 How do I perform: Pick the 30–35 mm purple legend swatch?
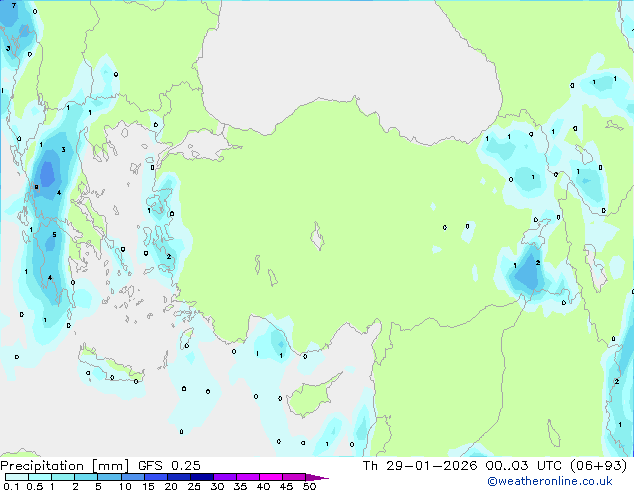point(224,477)
